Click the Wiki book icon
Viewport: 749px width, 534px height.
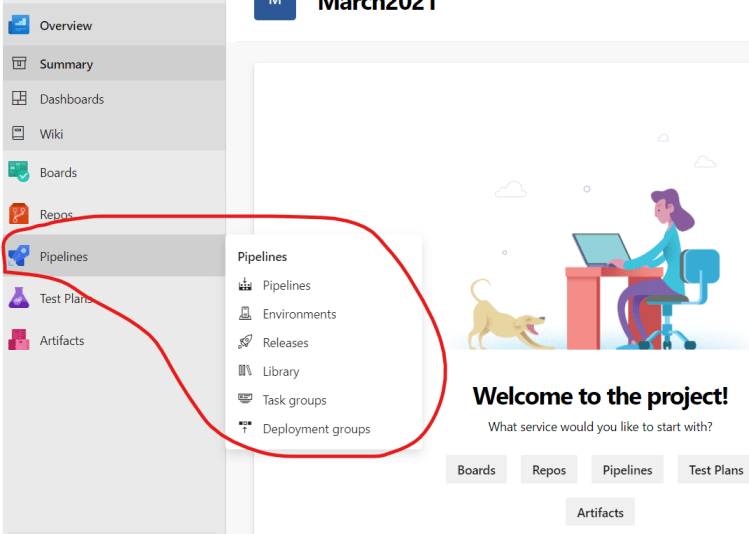tap(18, 133)
